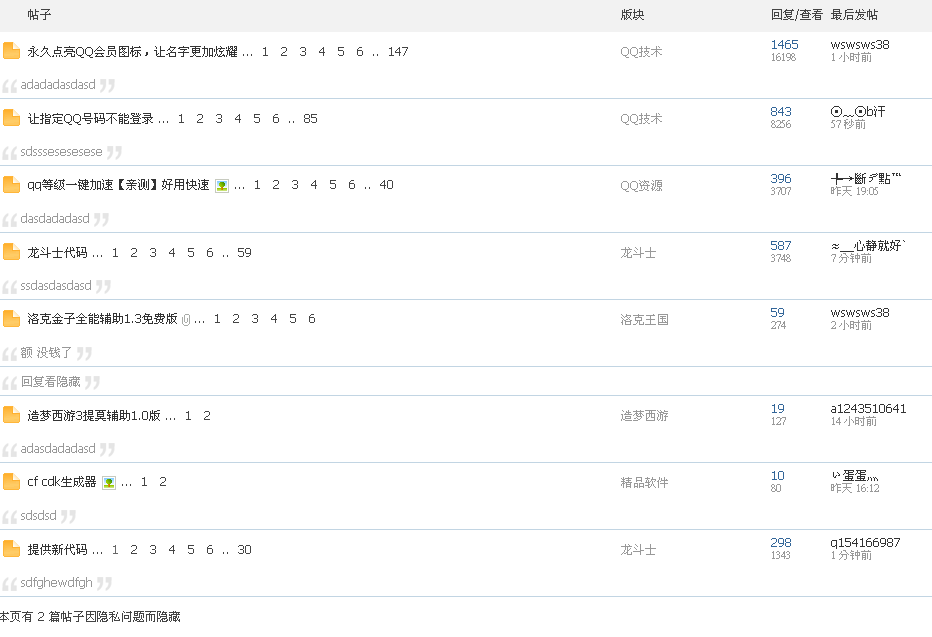
Task: Open 龙斗士 board in 龙斗士代码 row
Action: 638,253
